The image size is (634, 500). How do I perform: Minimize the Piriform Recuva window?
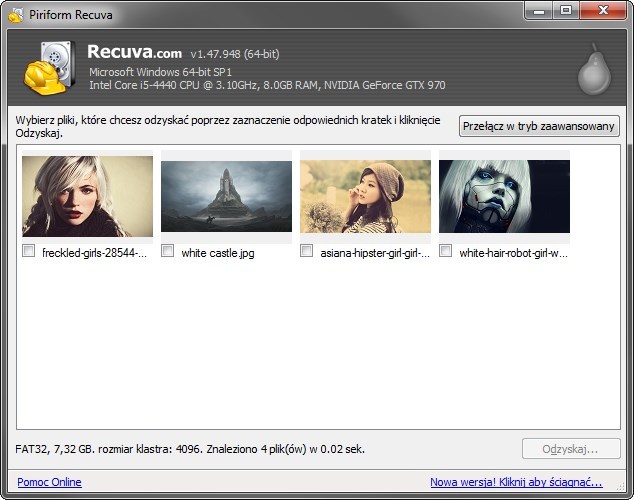click(538, 11)
